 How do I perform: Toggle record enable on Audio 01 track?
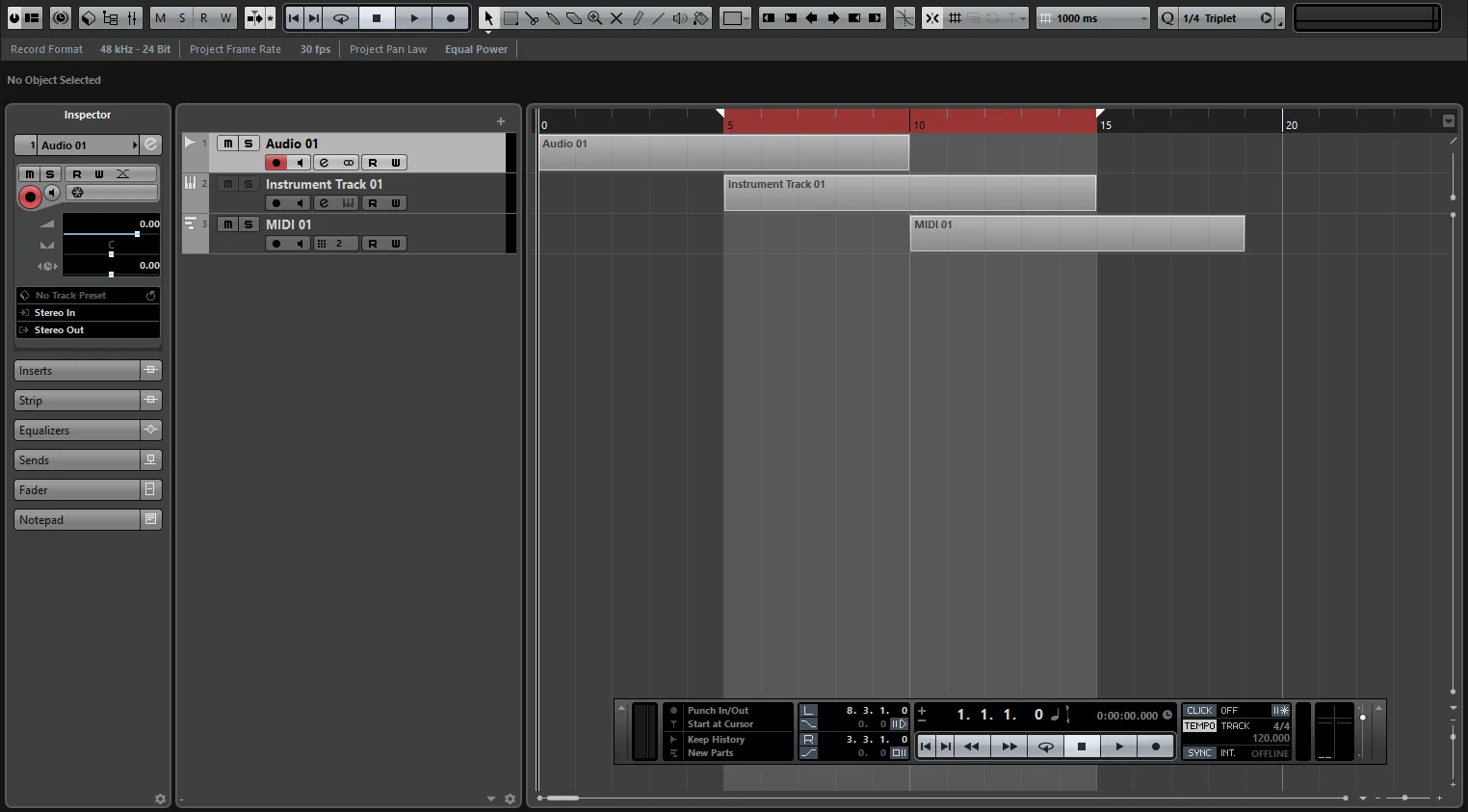(x=276, y=163)
